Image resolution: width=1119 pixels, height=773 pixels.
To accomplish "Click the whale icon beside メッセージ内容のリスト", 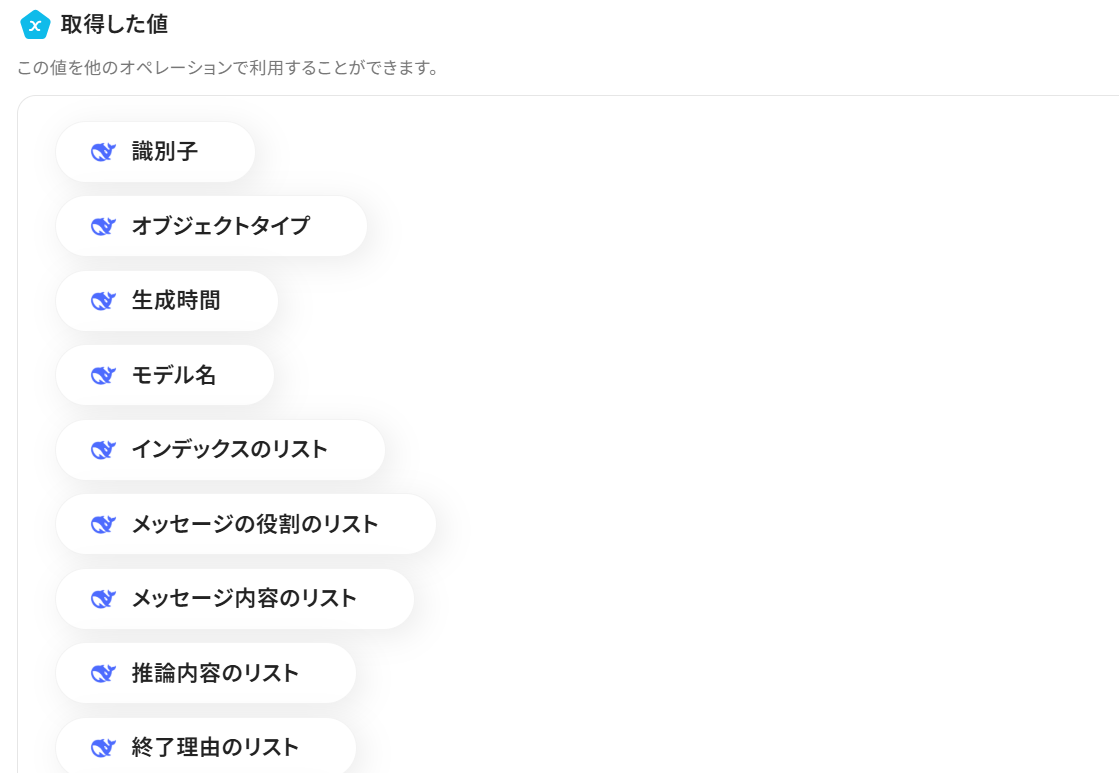I will click(x=104, y=599).
